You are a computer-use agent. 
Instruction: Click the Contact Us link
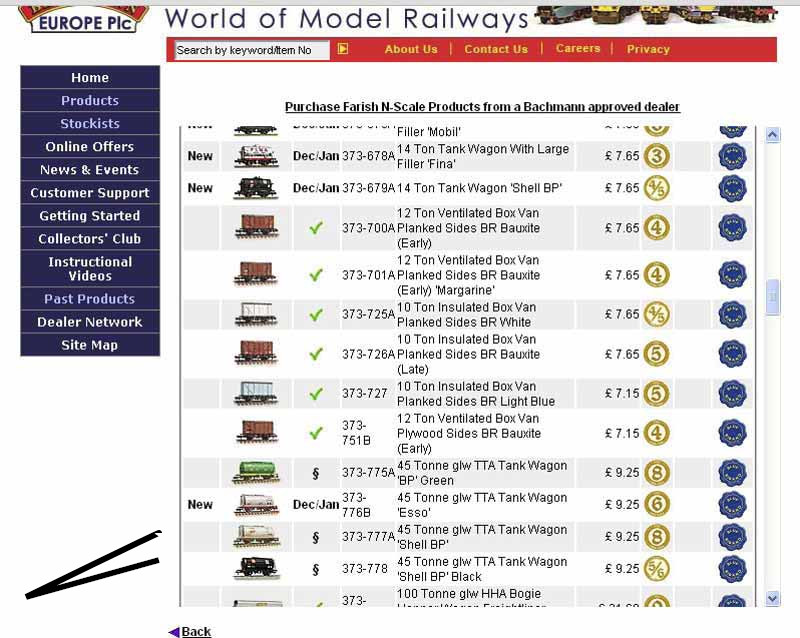(495, 49)
